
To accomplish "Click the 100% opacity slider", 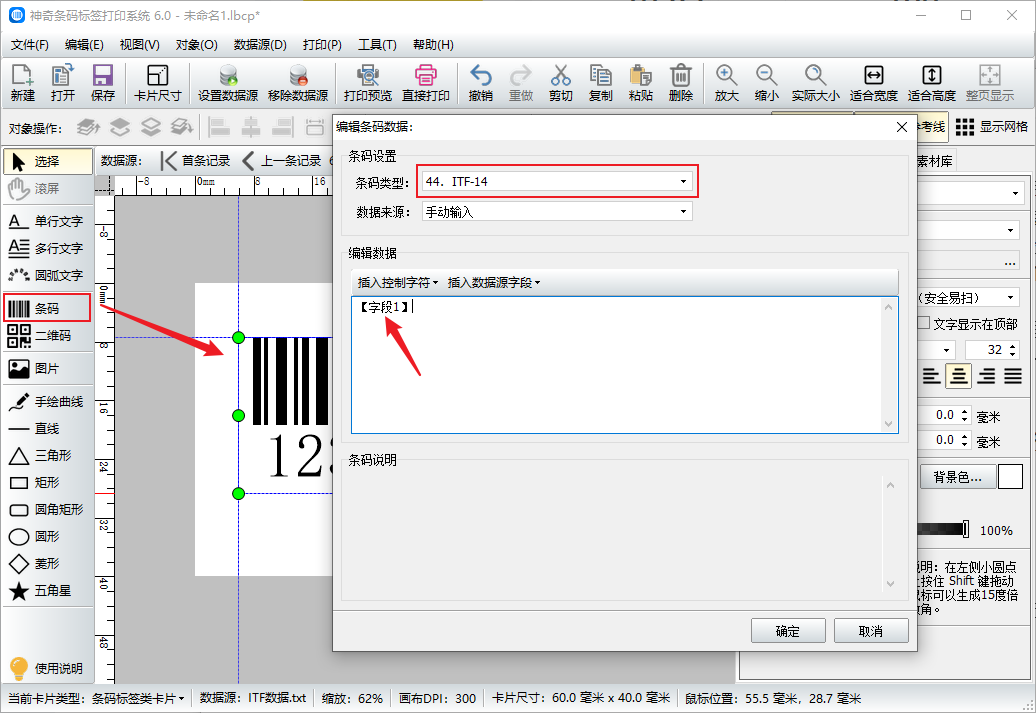I will [x=944, y=529].
